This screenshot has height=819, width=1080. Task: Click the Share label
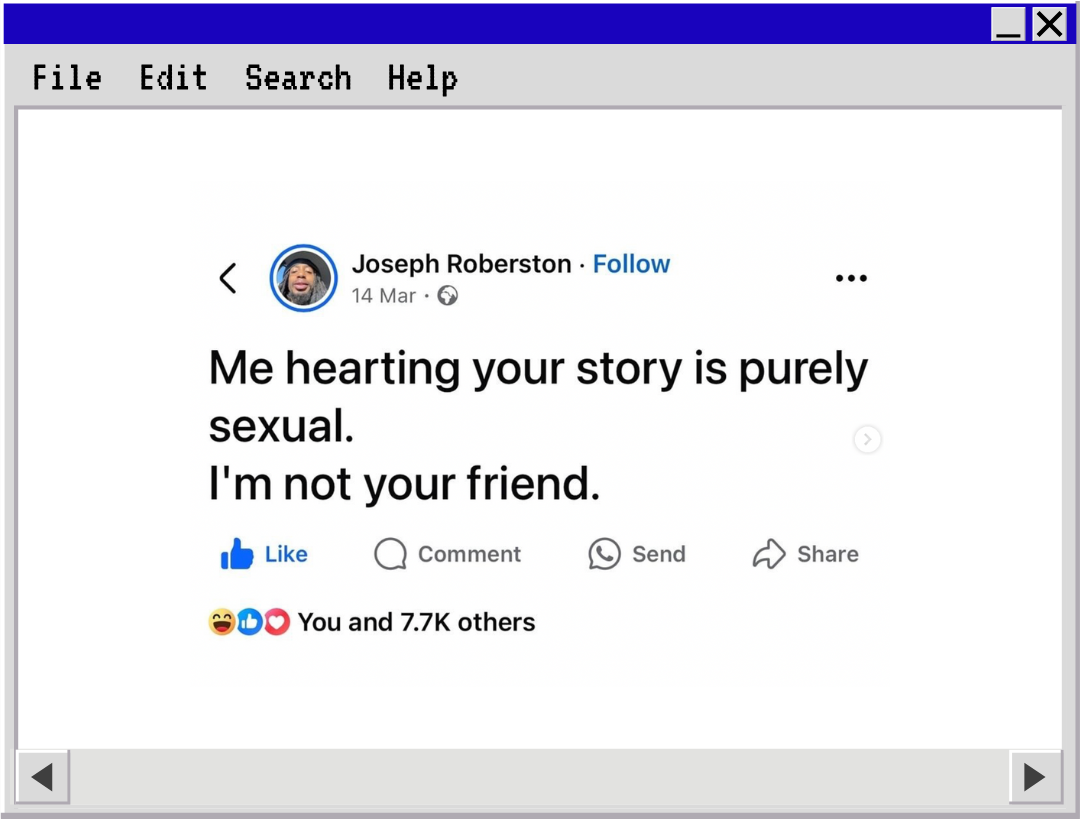pyautogui.click(x=827, y=554)
